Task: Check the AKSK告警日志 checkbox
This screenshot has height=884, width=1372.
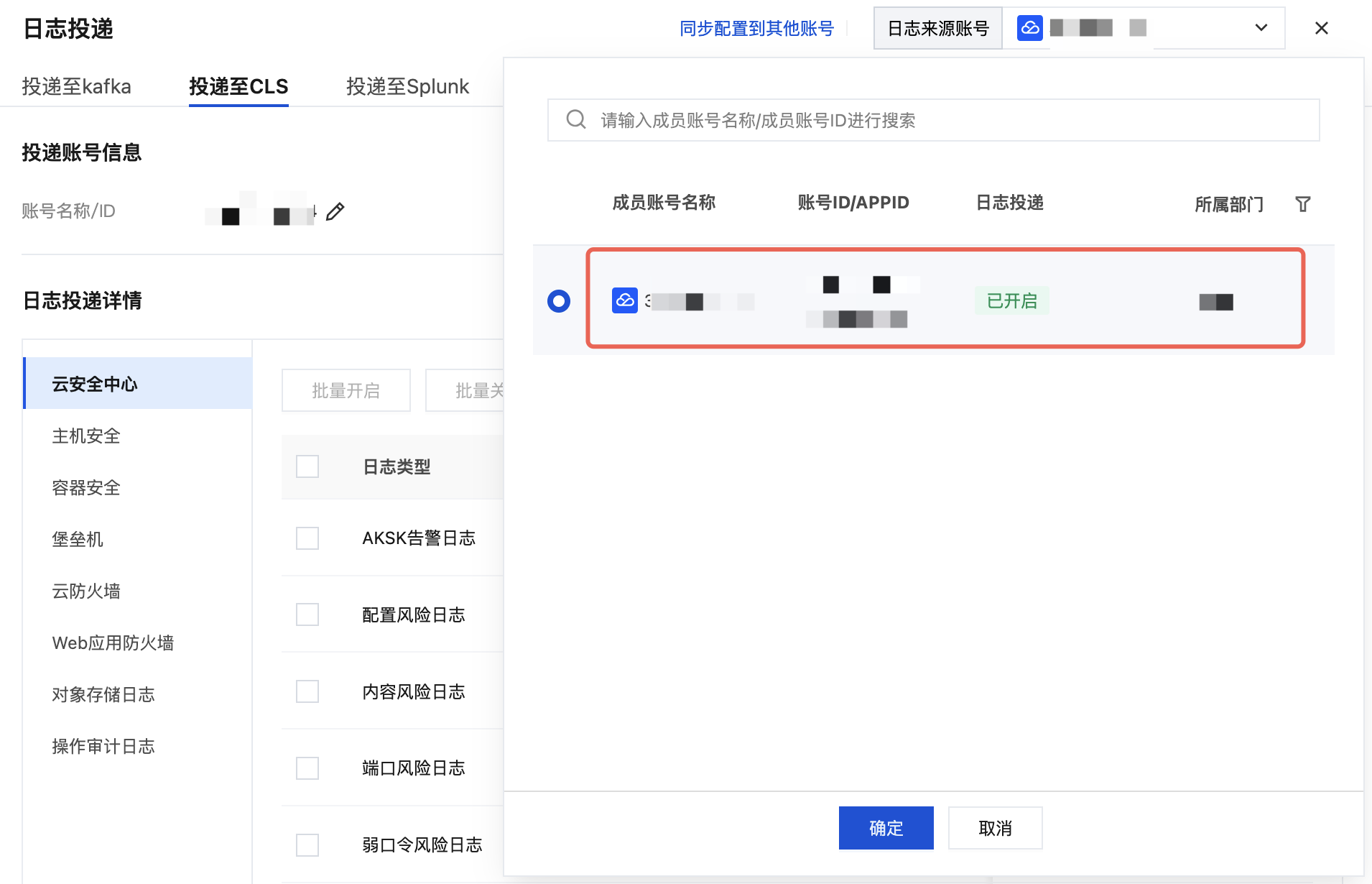Action: tap(307, 538)
